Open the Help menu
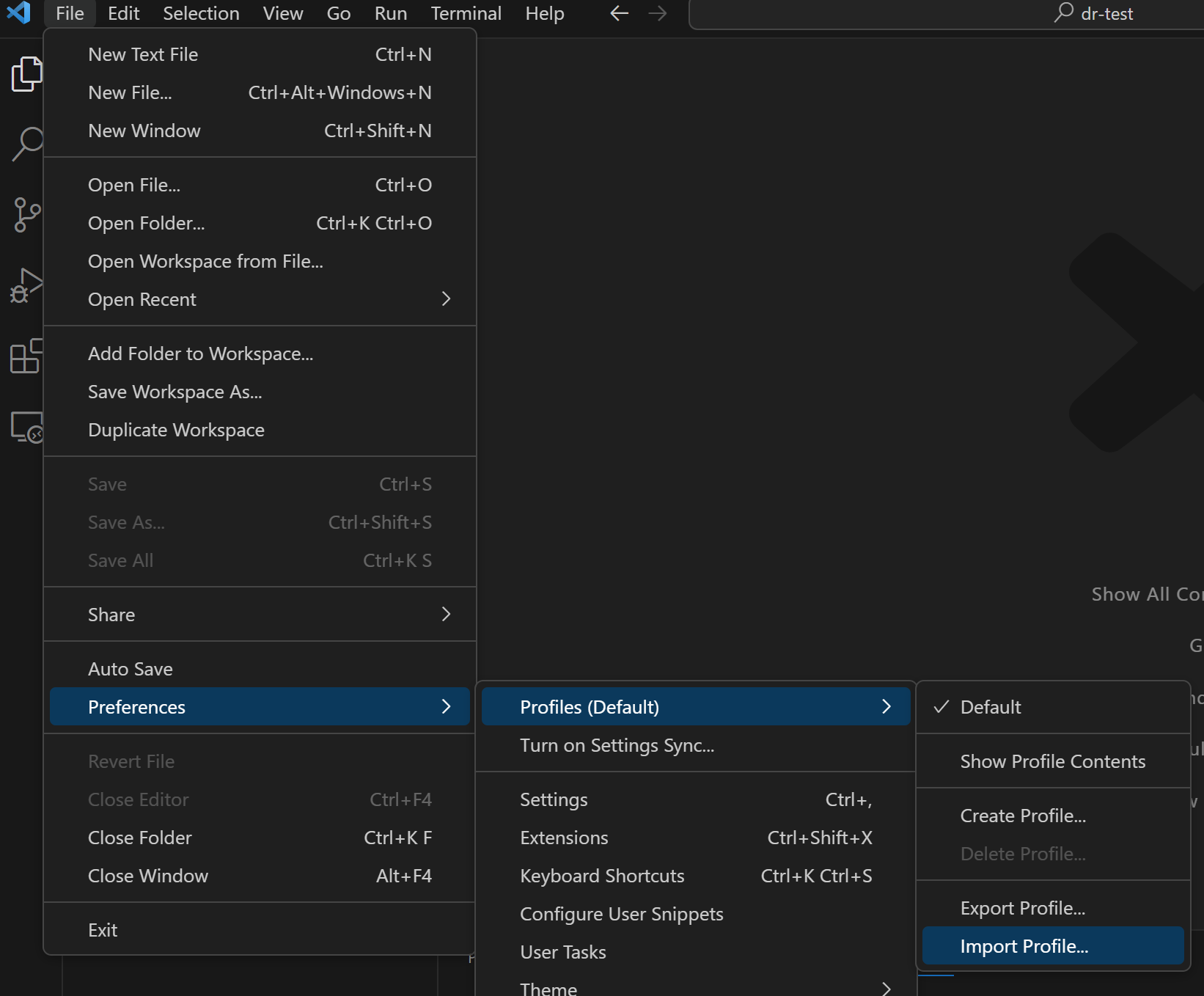 (544, 13)
